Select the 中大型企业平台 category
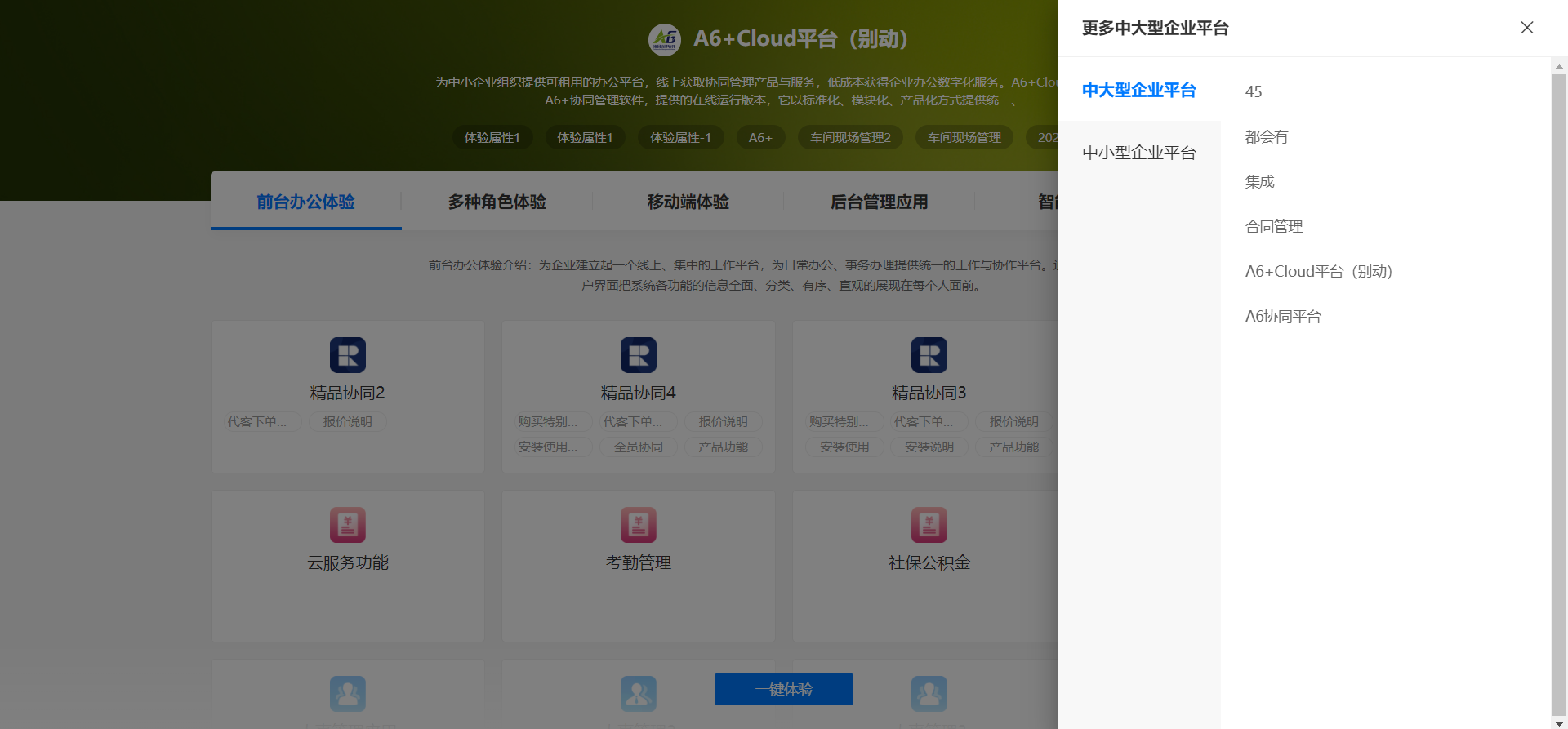 click(1138, 90)
